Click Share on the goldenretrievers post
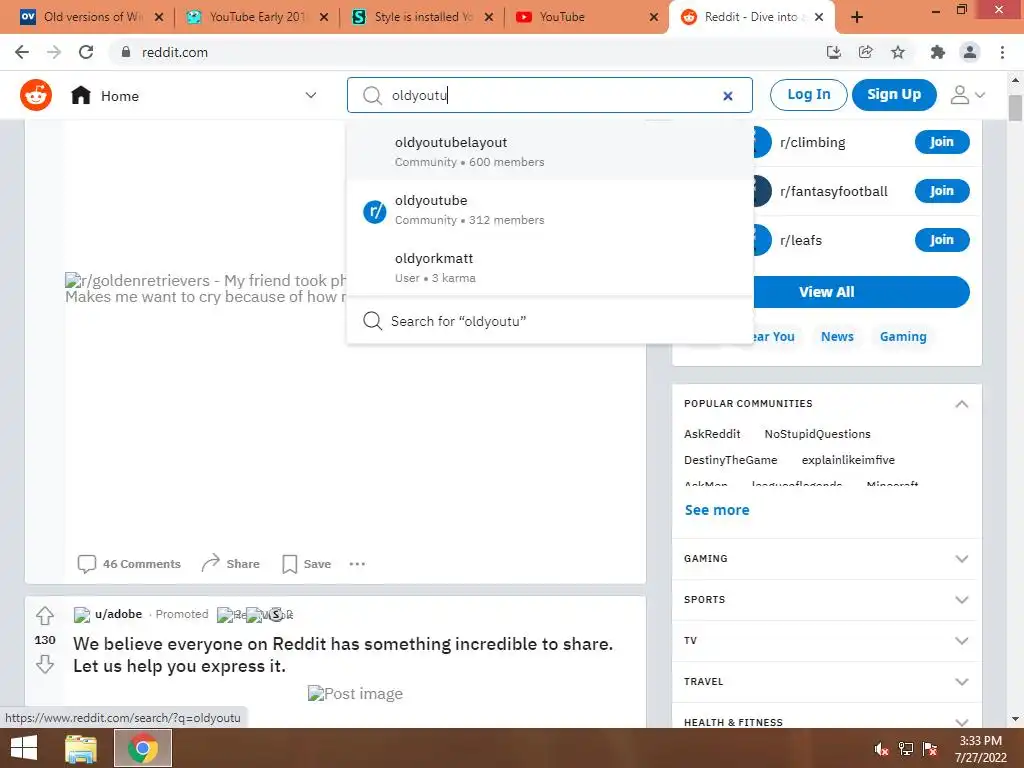The height and width of the screenshot is (768, 1024). tap(231, 564)
